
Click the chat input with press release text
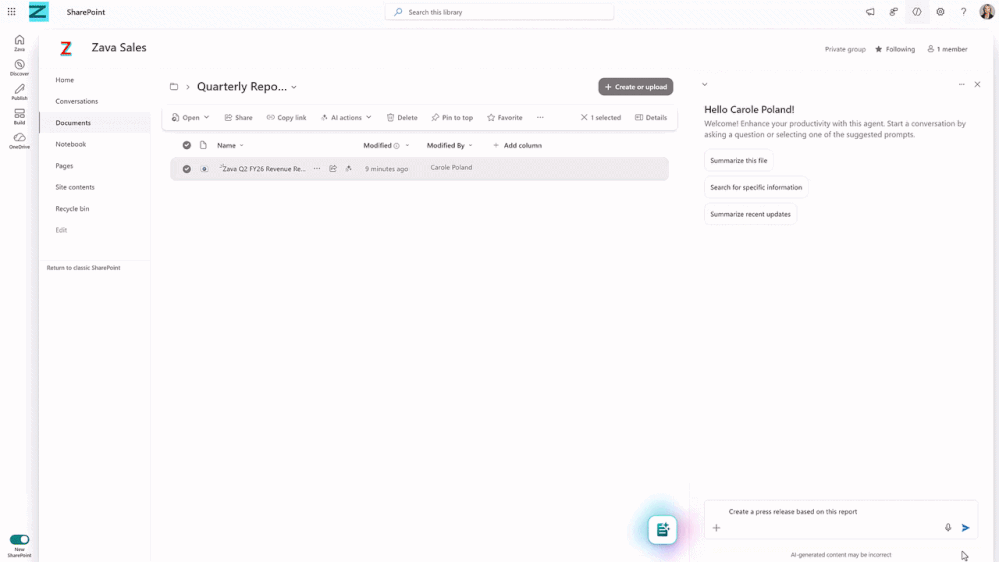coord(840,519)
